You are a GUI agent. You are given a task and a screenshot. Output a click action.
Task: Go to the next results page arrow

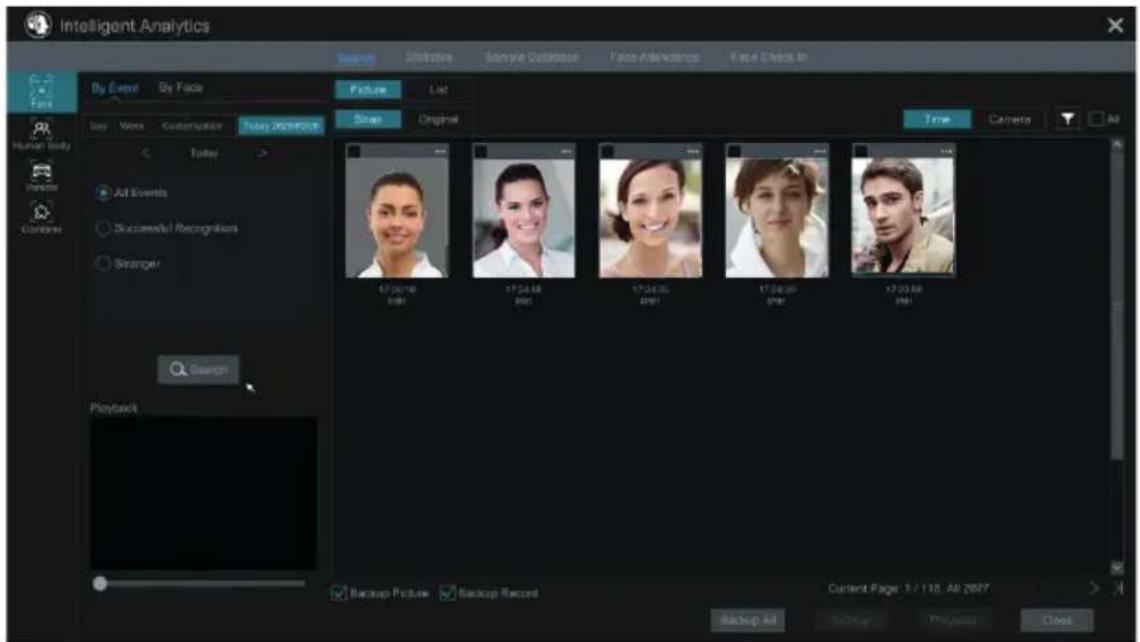1094,588
